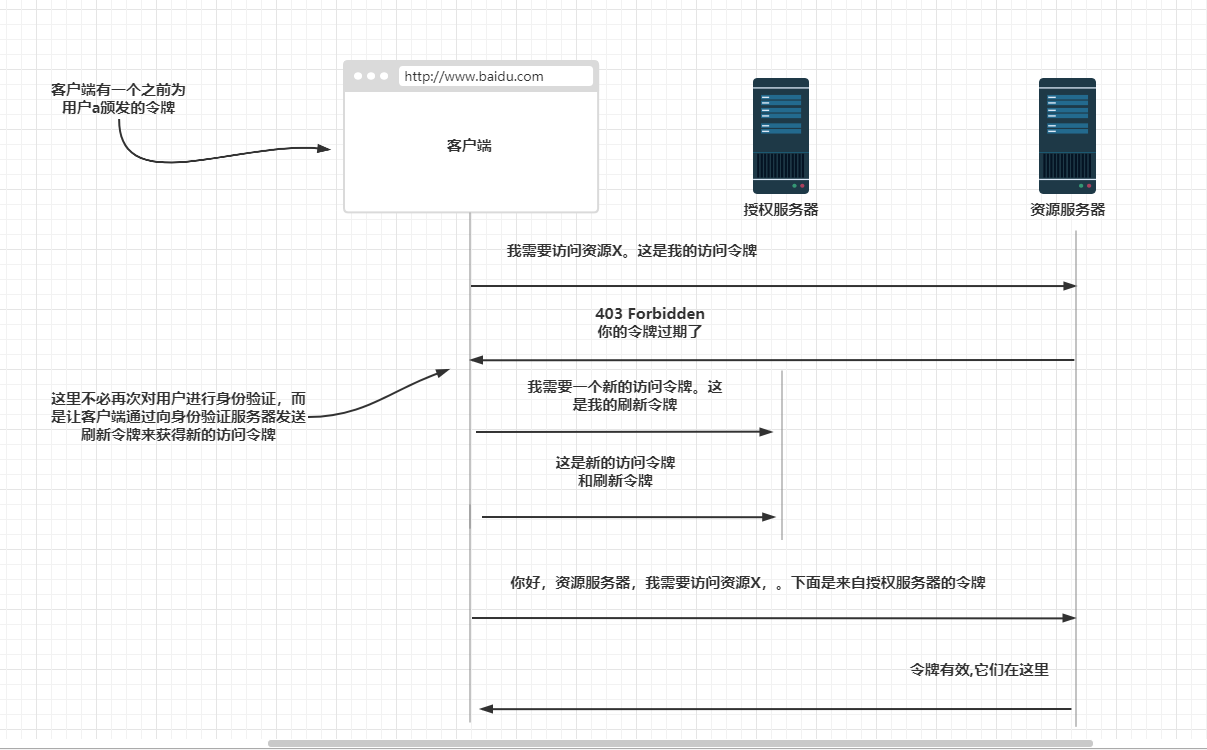Select the text 我需要一个新的访问令牌。这是我的刷新令牌
The height and width of the screenshot is (750, 1207).
625,396
